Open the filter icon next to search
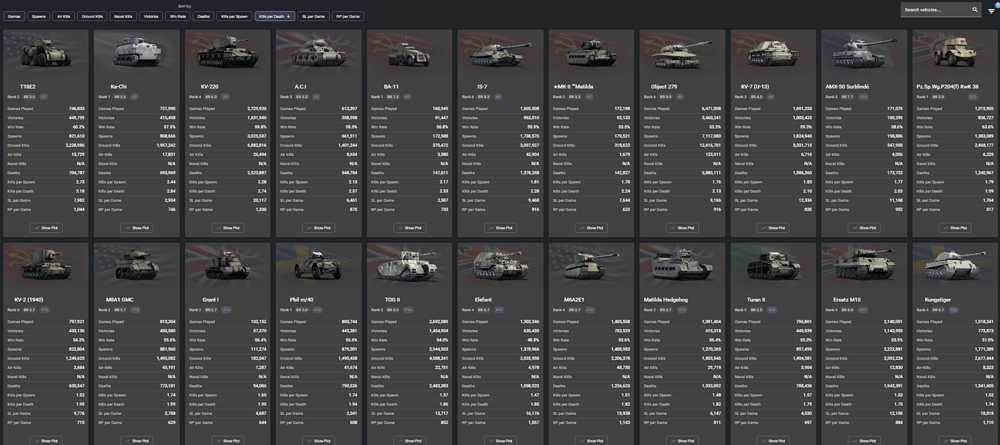The height and width of the screenshot is (445, 1000). coord(991,10)
